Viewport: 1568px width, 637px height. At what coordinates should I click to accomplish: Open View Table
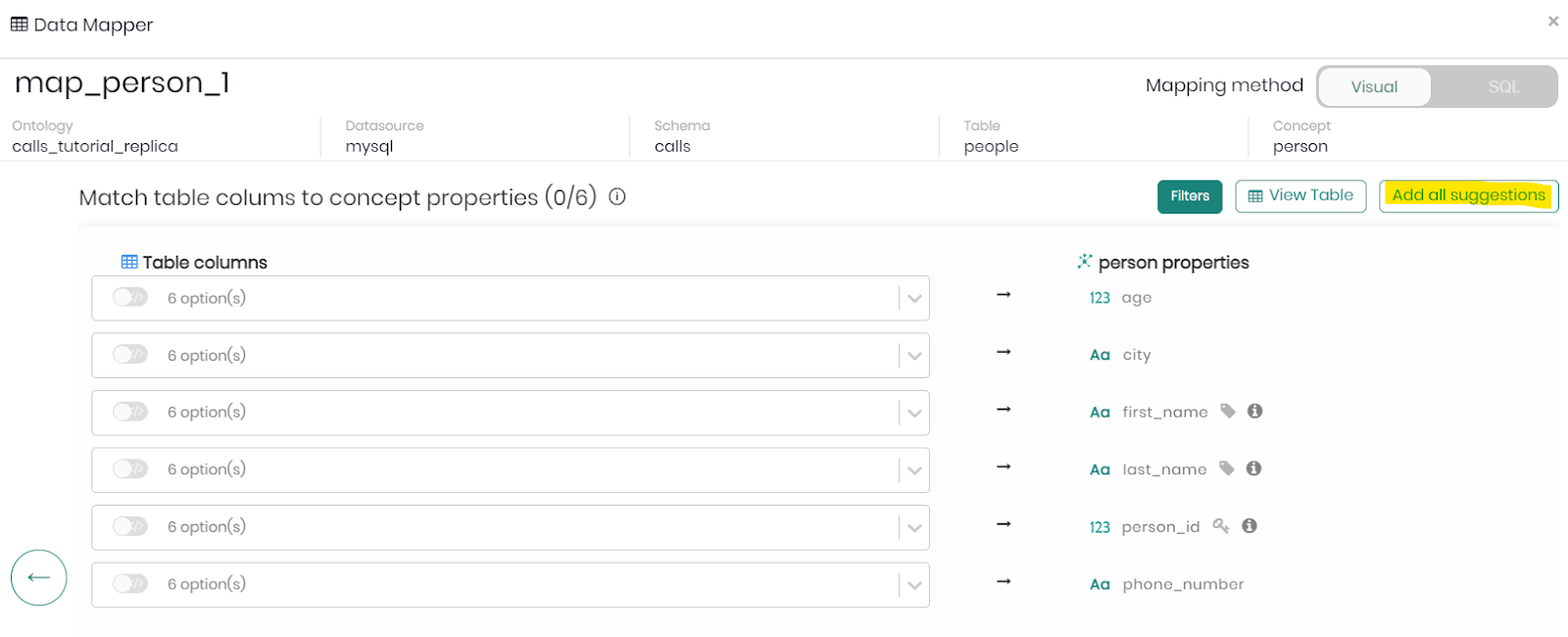(x=1300, y=196)
